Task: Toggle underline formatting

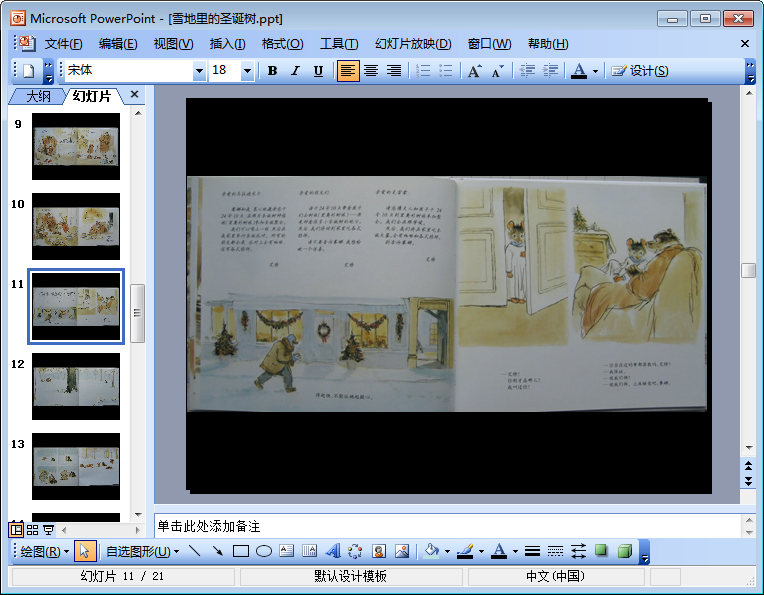Action: [x=318, y=71]
